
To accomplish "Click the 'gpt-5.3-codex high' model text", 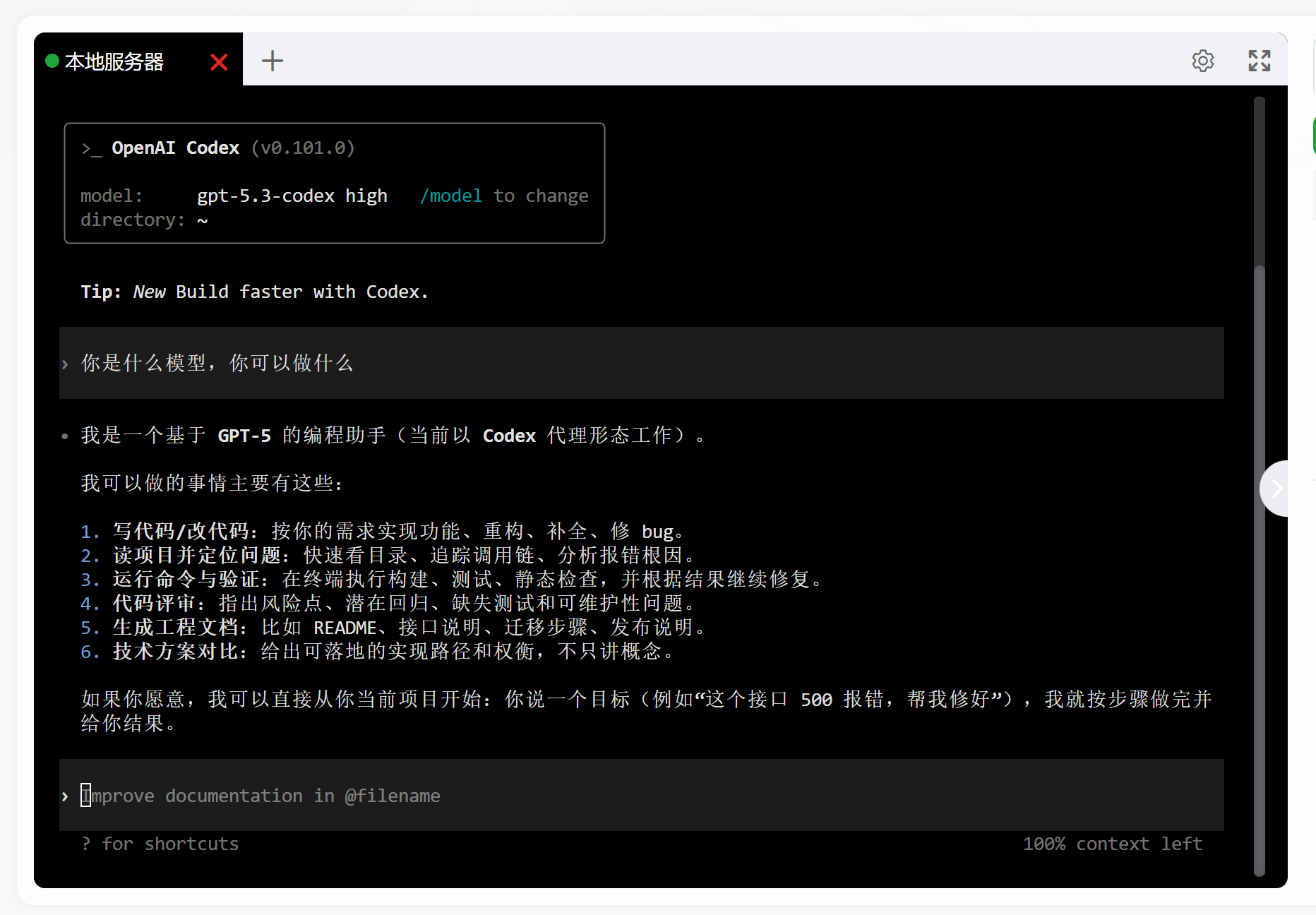I will tap(292, 196).
